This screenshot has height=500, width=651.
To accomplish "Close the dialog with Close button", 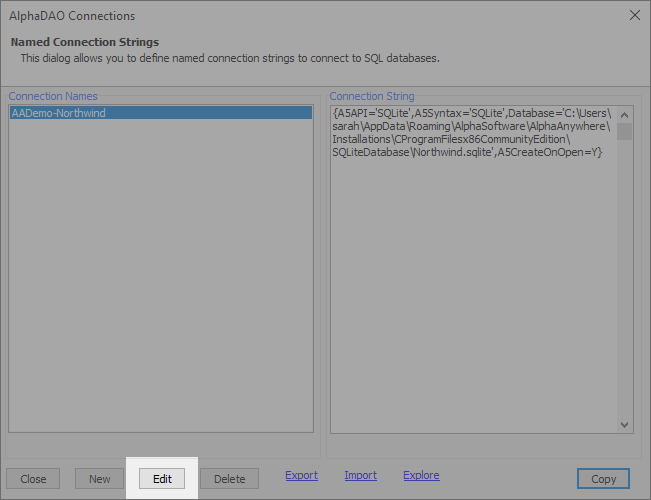I will click(x=33, y=479).
